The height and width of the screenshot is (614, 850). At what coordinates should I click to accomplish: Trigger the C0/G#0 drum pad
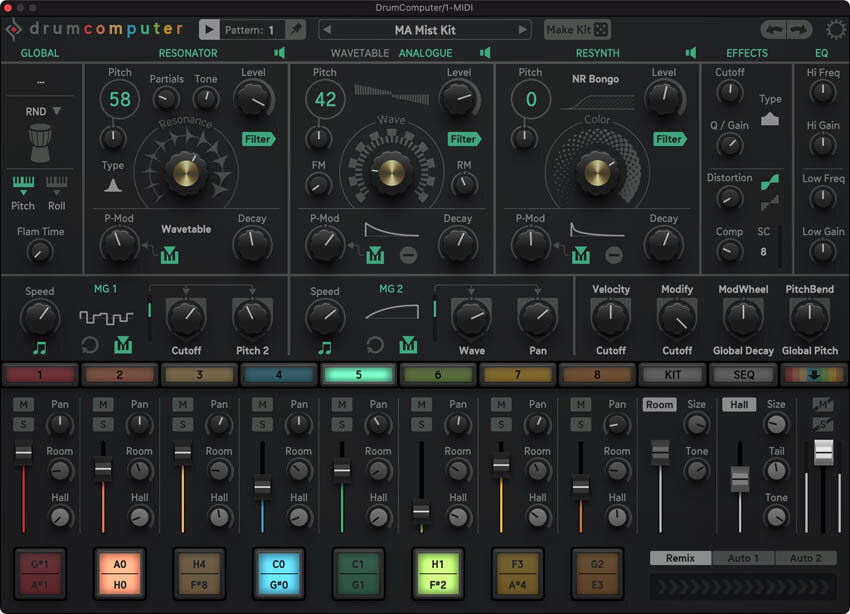(x=279, y=574)
